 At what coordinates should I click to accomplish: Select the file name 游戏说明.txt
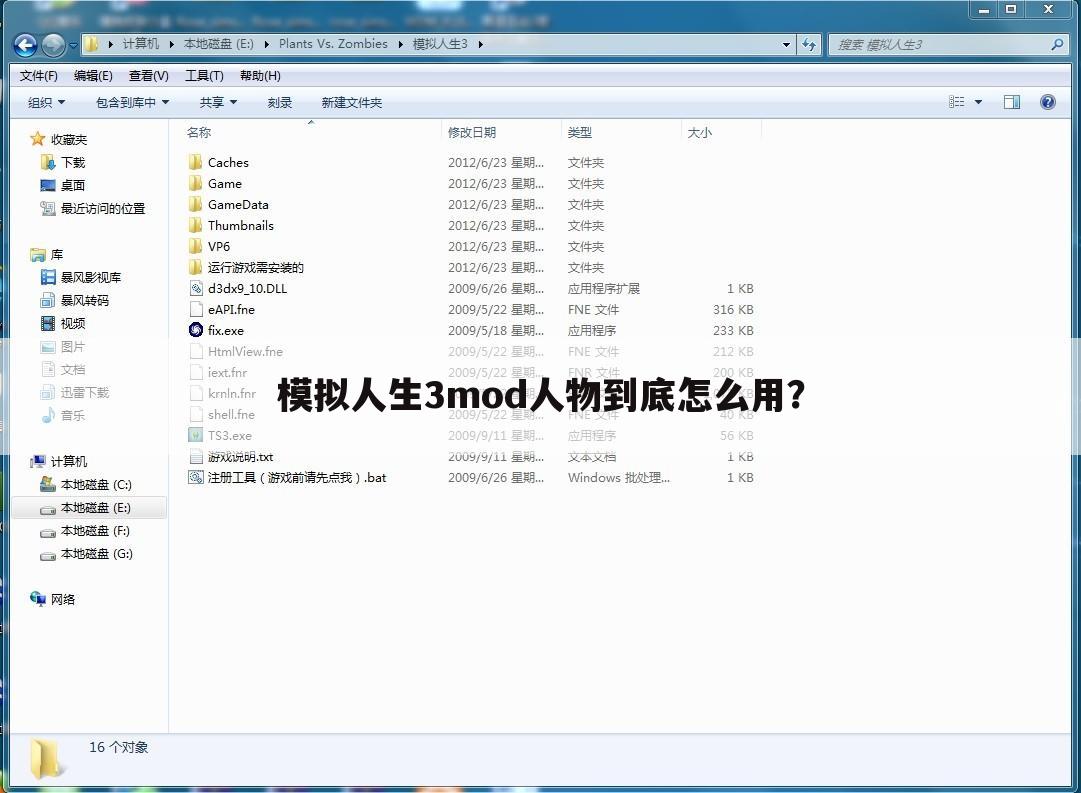(x=241, y=456)
